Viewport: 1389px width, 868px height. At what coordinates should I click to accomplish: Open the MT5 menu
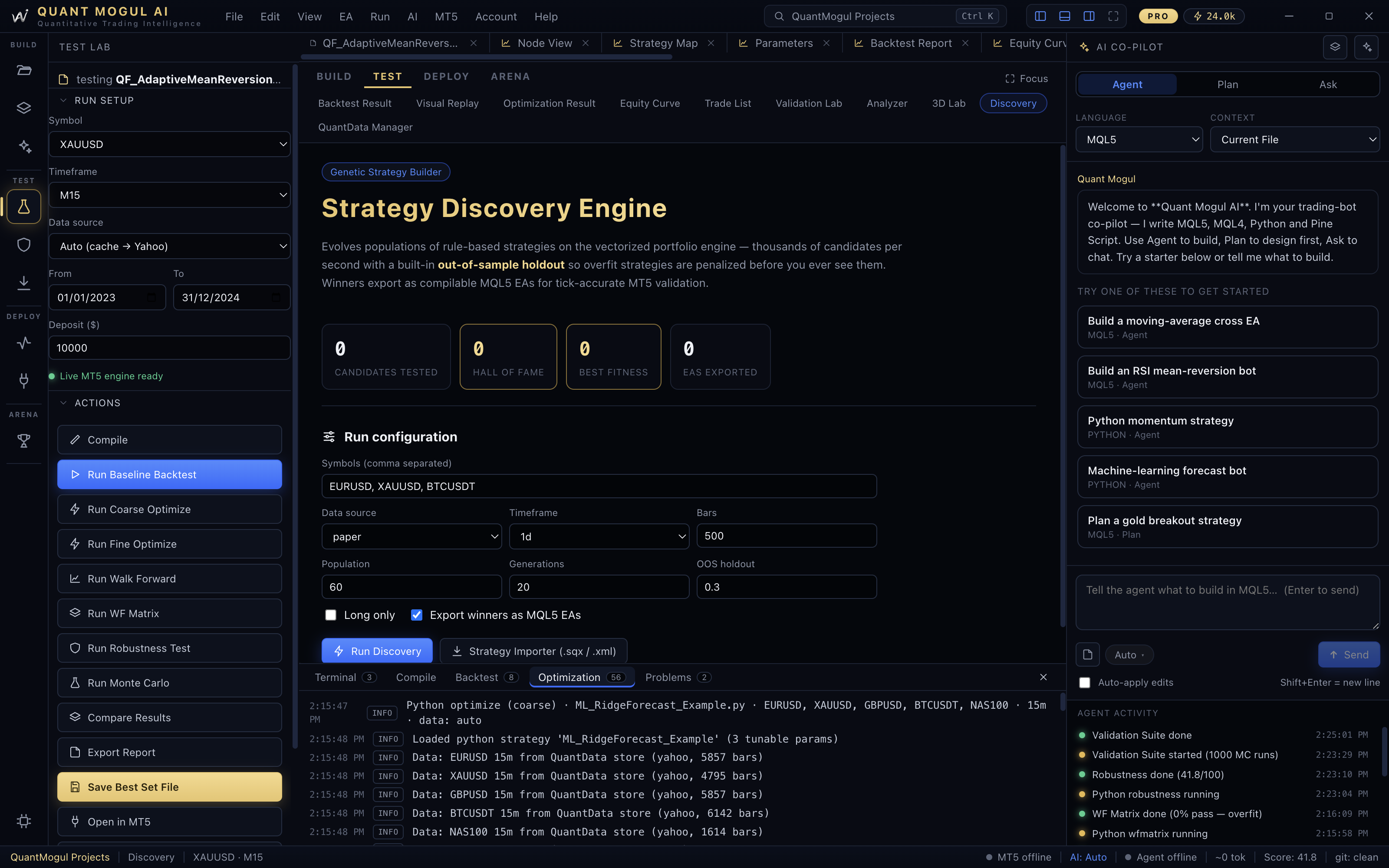coord(446,16)
